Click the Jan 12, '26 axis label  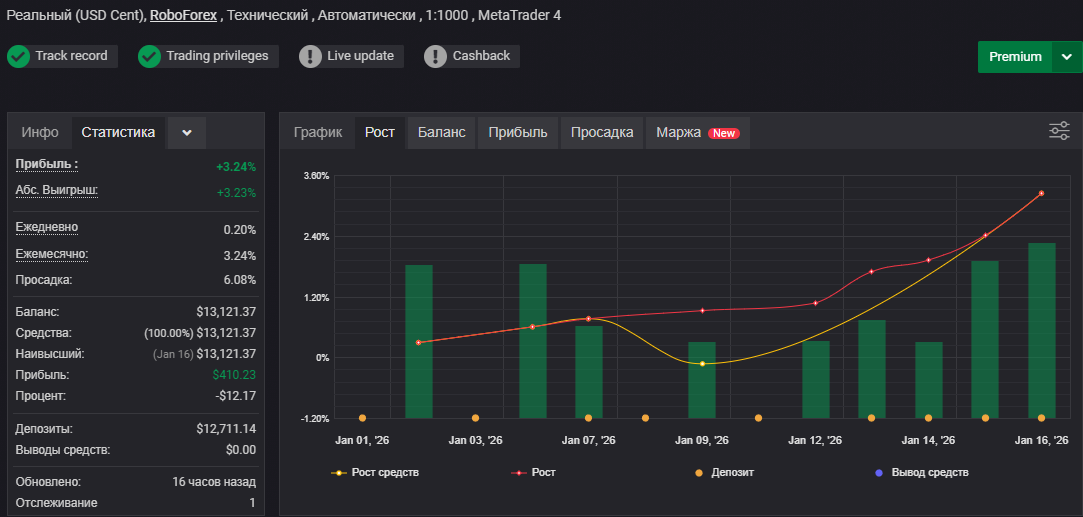click(x=815, y=440)
